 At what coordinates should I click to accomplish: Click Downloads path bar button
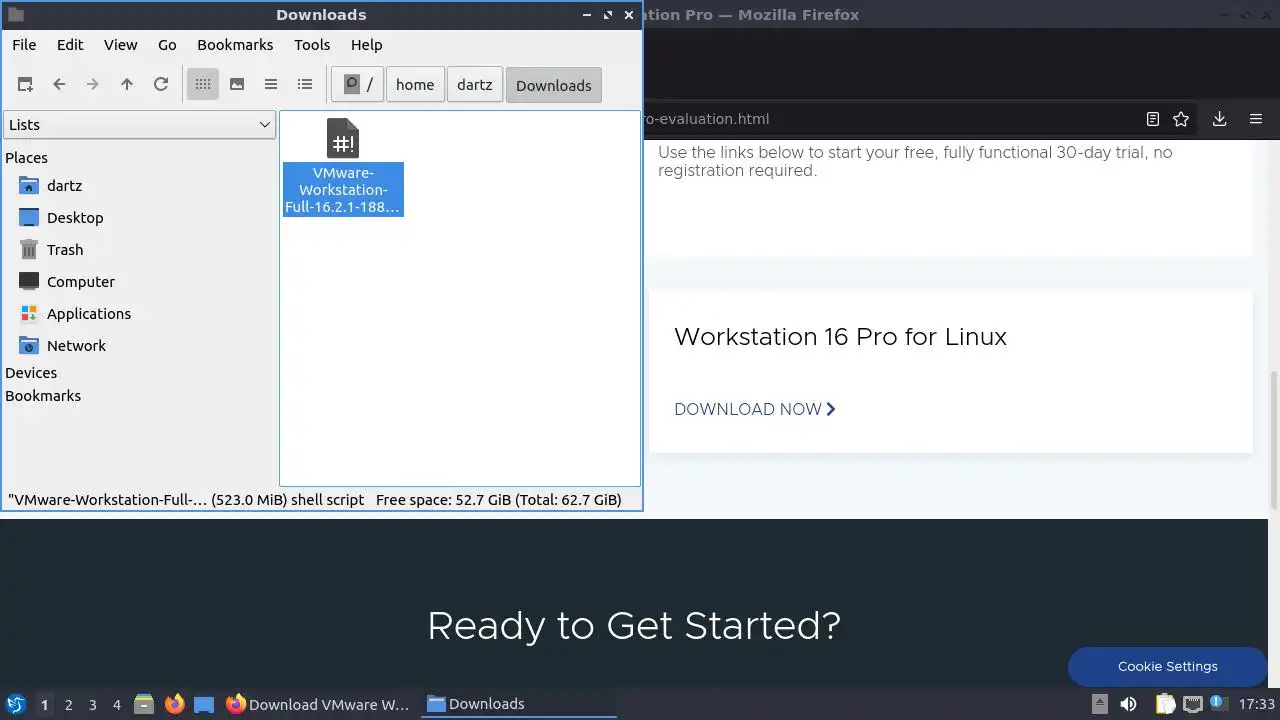click(x=554, y=85)
